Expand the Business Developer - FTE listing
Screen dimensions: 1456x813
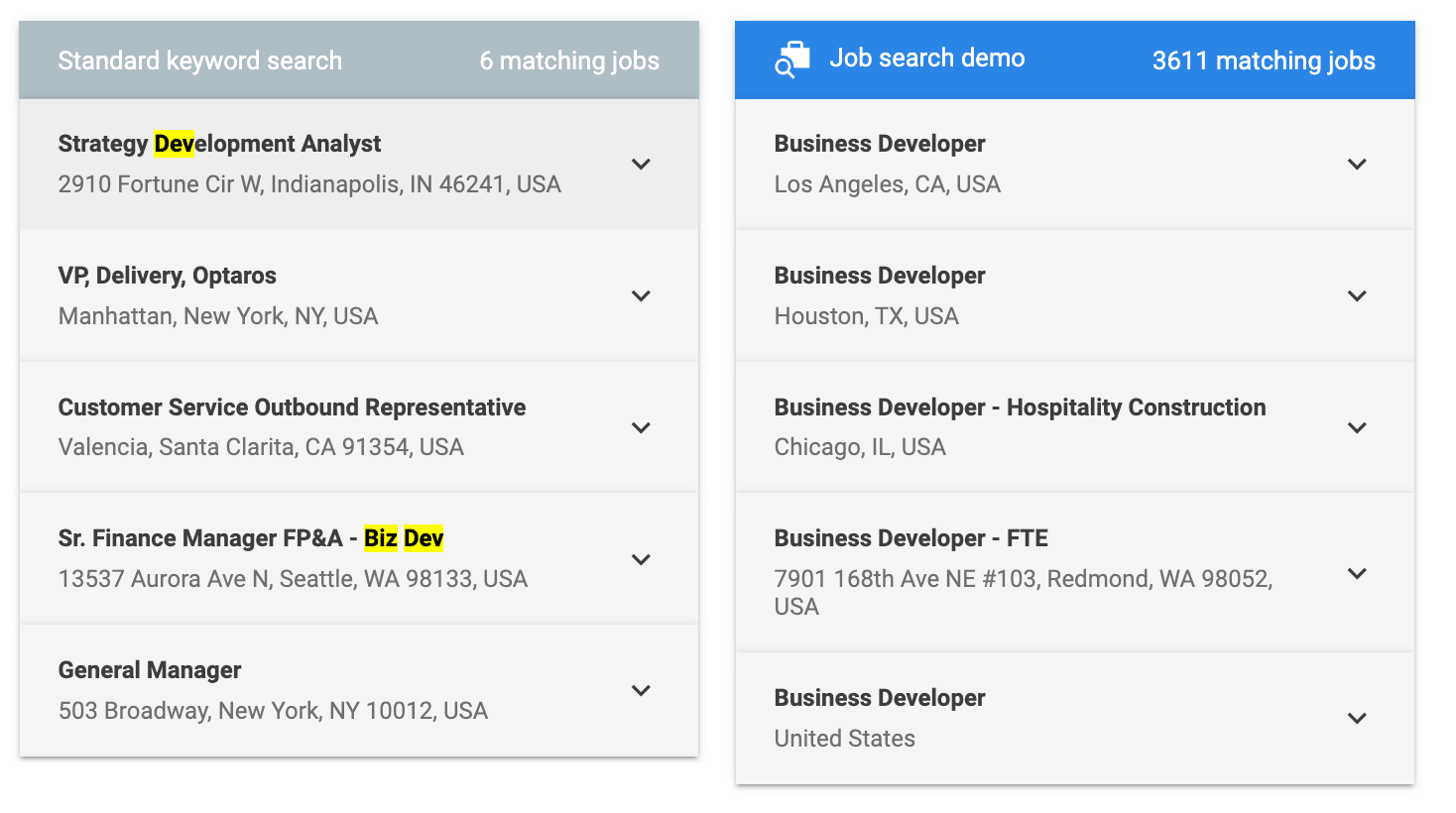1358,574
